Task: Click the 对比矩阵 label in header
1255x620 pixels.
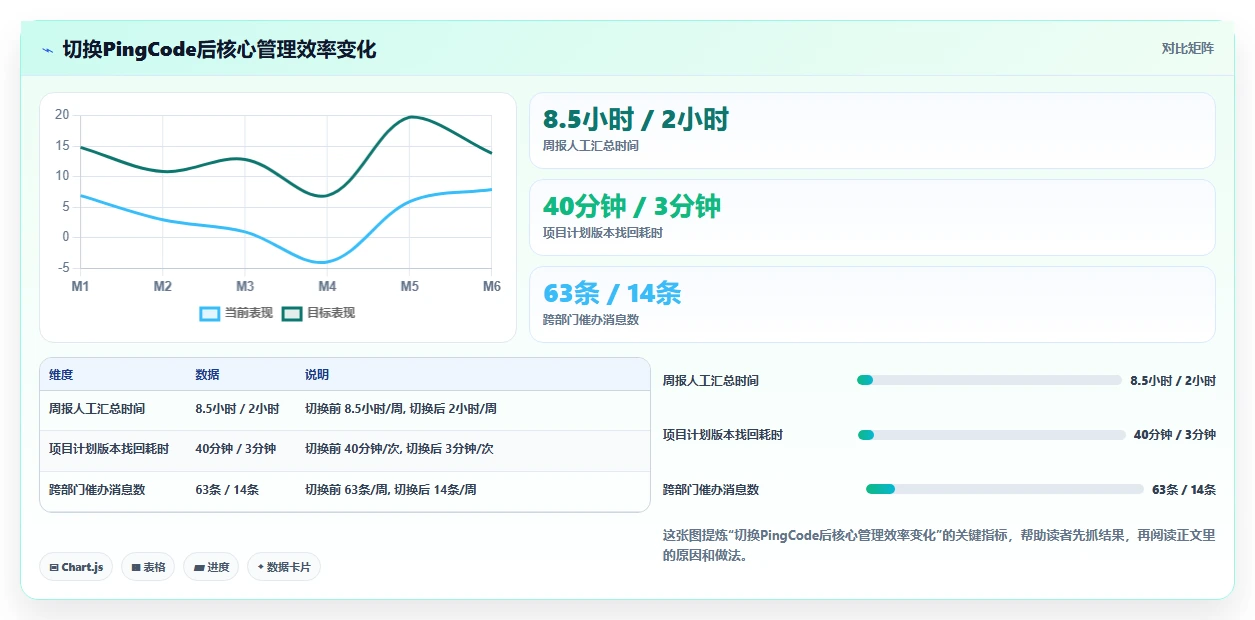Action: [1188, 48]
